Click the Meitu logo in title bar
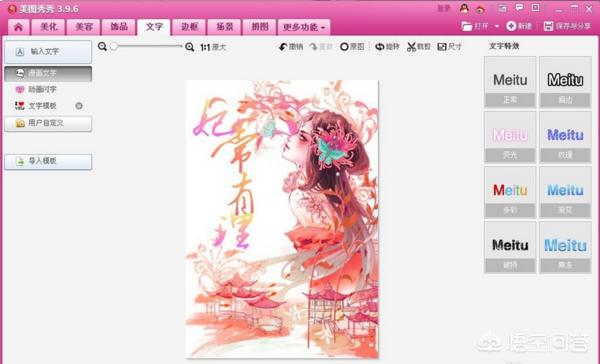This screenshot has height=364, width=600. [12, 9]
